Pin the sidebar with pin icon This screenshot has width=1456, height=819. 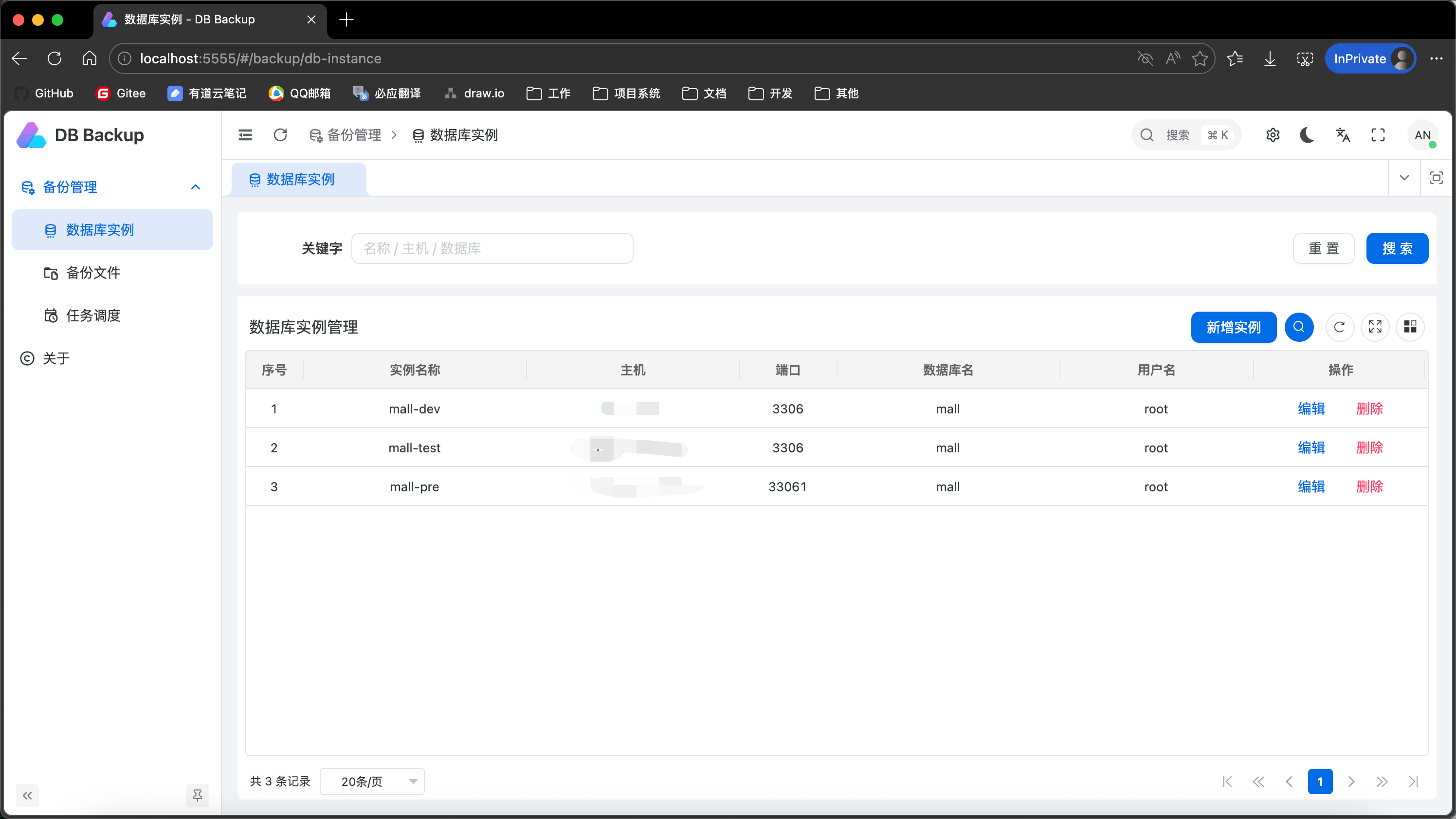pos(197,795)
